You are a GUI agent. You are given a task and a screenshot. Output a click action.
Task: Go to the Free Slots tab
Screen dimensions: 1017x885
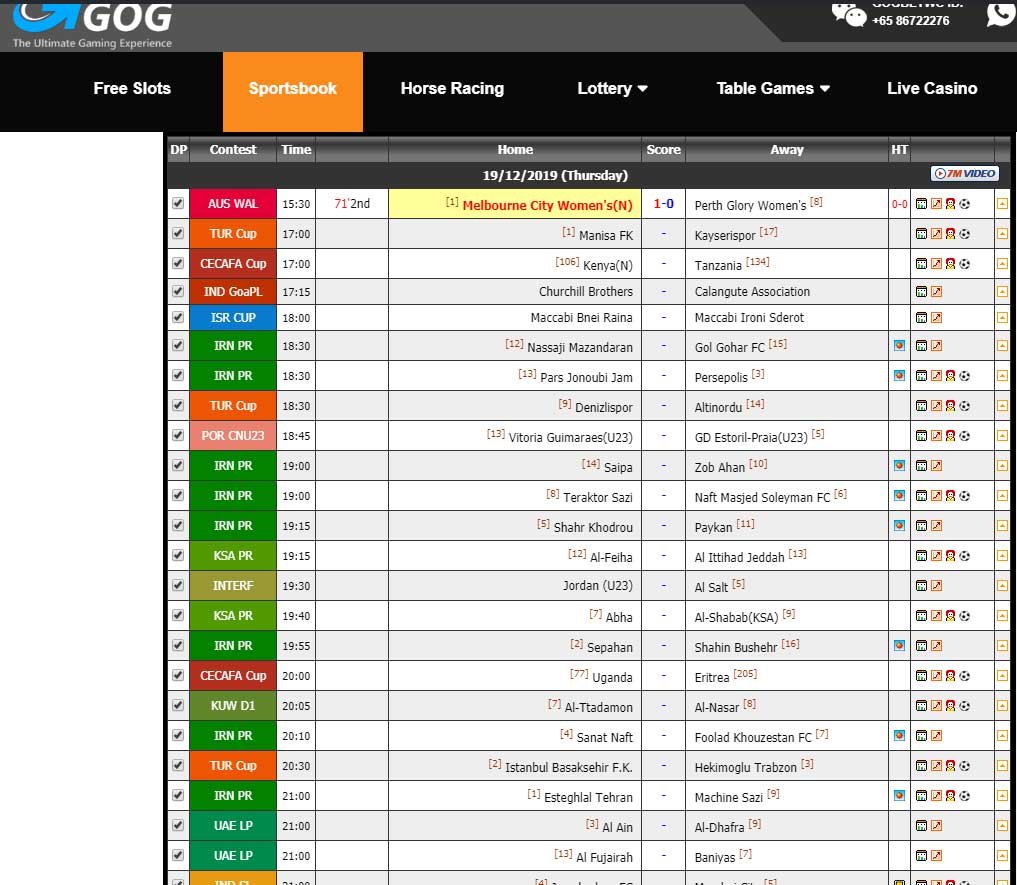132,88
